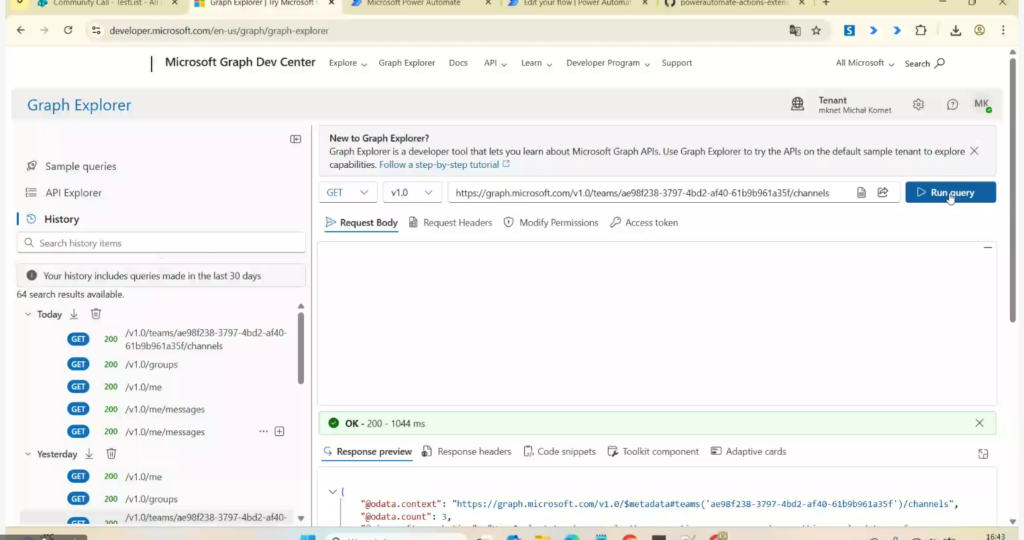The height and width of the screenshot is (540, 1024).
Task: Close the New to Graph Explorer banner
Action: (x=974, y=151)
